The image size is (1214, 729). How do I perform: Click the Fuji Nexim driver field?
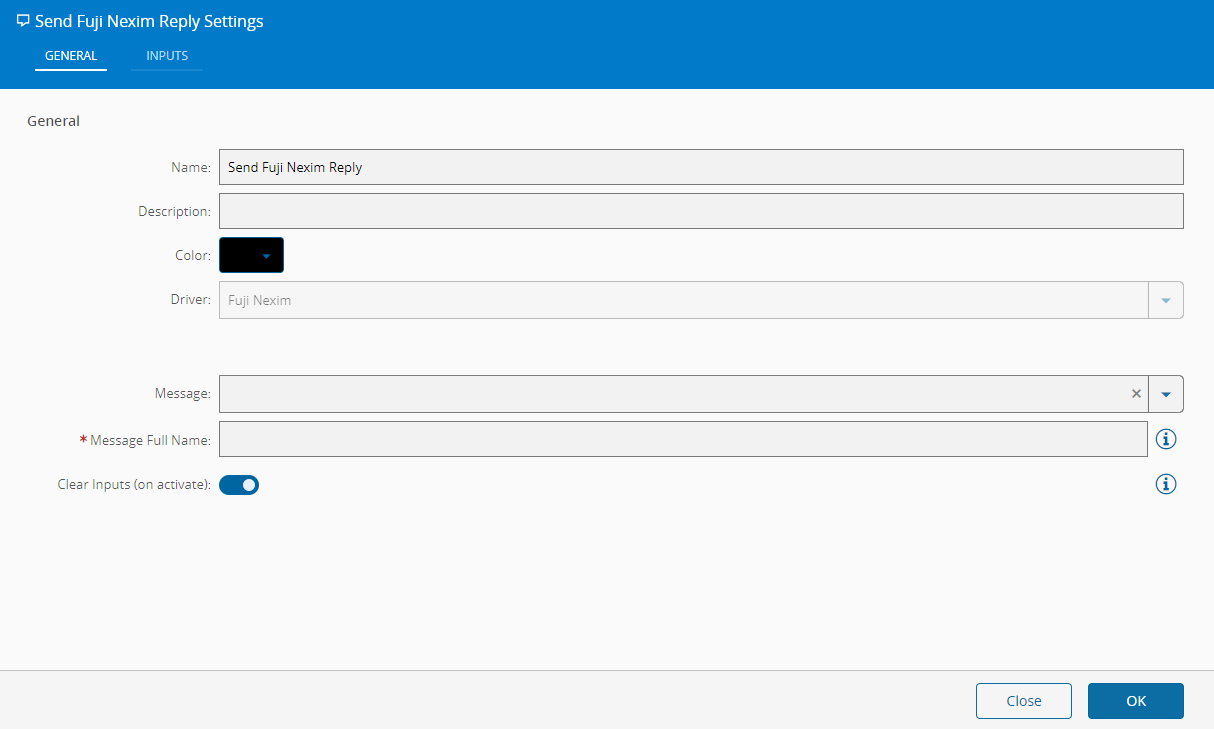[x=684, y=300]
